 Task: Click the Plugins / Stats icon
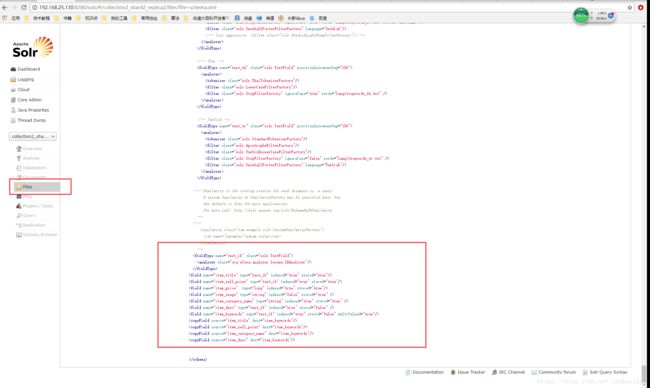[x=19, y=206]
